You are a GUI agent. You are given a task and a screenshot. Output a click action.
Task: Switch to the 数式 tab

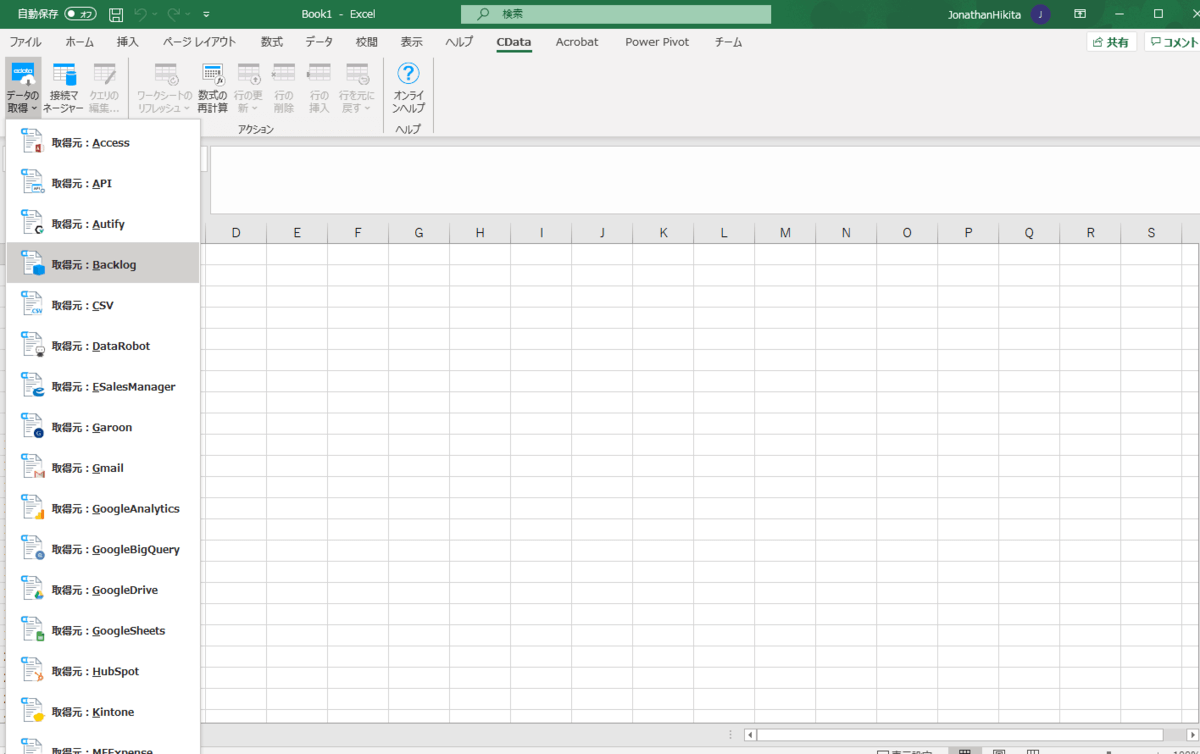click(x=271, y=42)
